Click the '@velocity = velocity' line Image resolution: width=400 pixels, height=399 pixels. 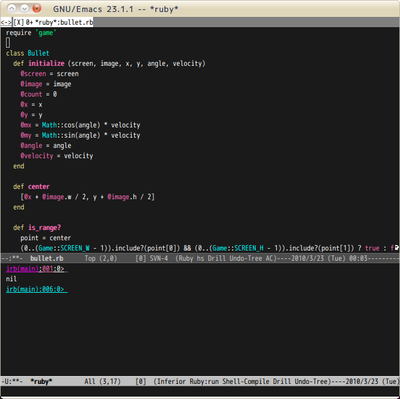coord(57,156)
